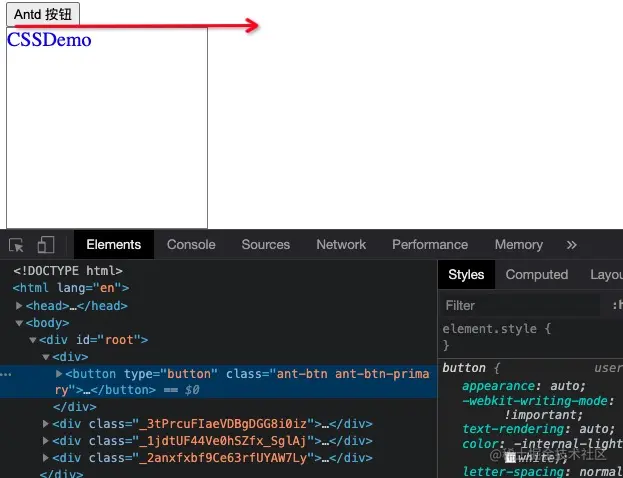
Task: Show more DevTools tabs chevron
Action: (571, 245)
